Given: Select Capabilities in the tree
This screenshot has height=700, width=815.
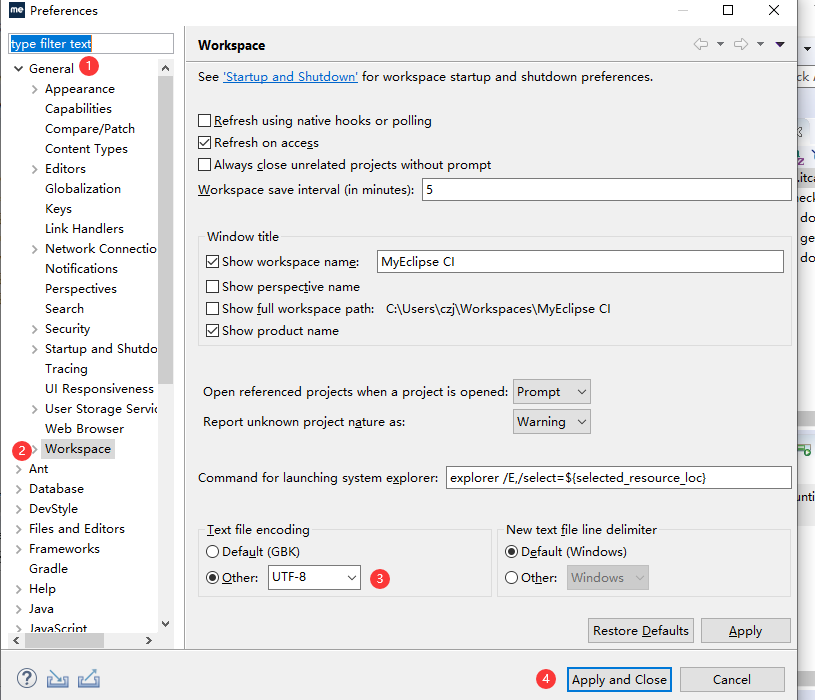Looking at the screenshot, I should click(78, 109).
